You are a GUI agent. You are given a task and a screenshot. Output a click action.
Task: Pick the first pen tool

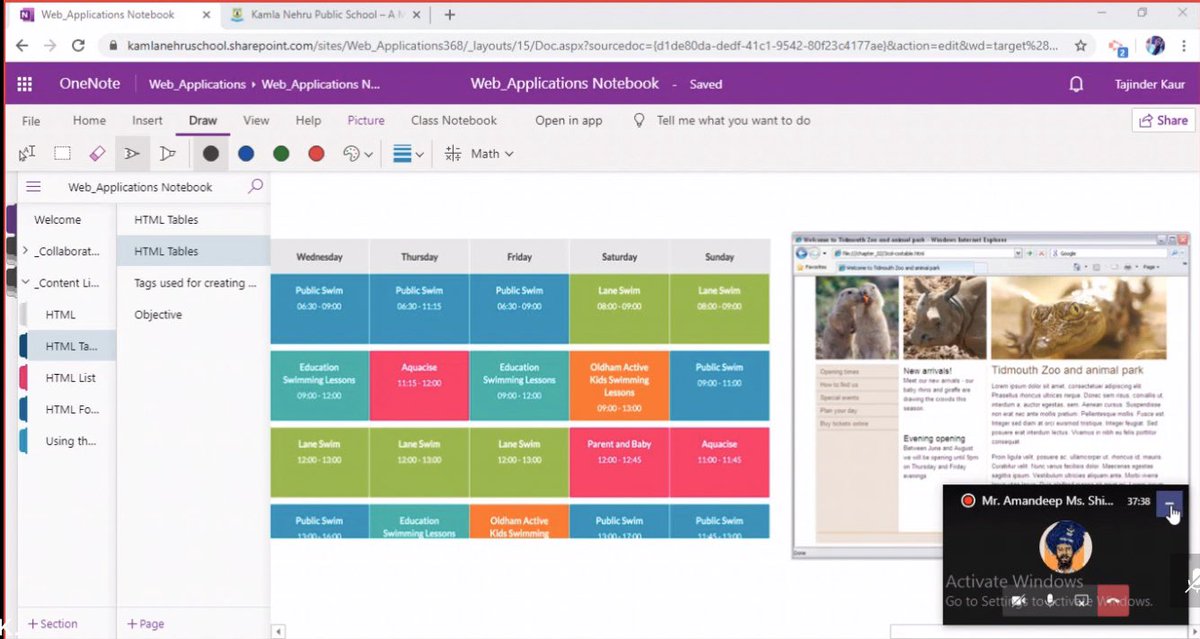[132, 153]
